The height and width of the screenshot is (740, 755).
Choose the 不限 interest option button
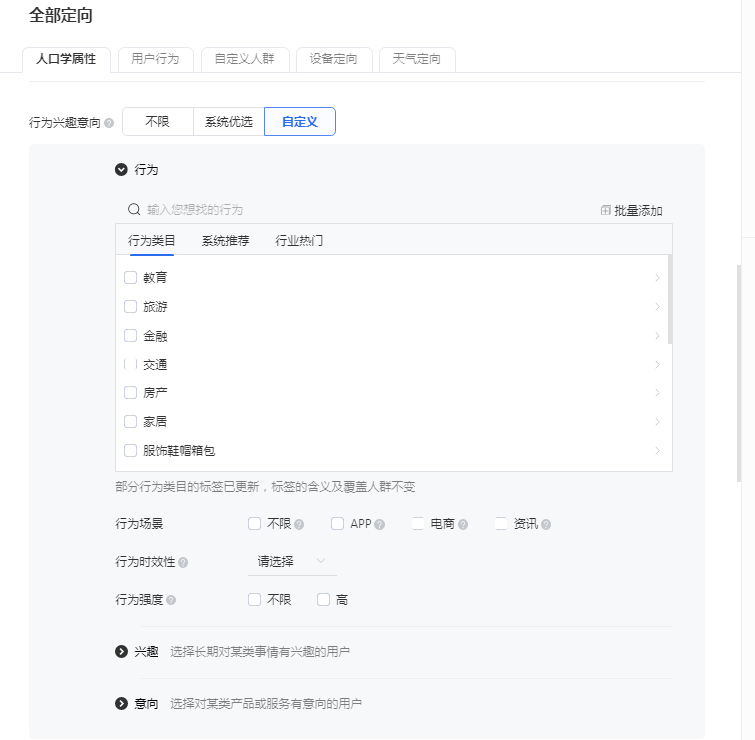[157, 122]
